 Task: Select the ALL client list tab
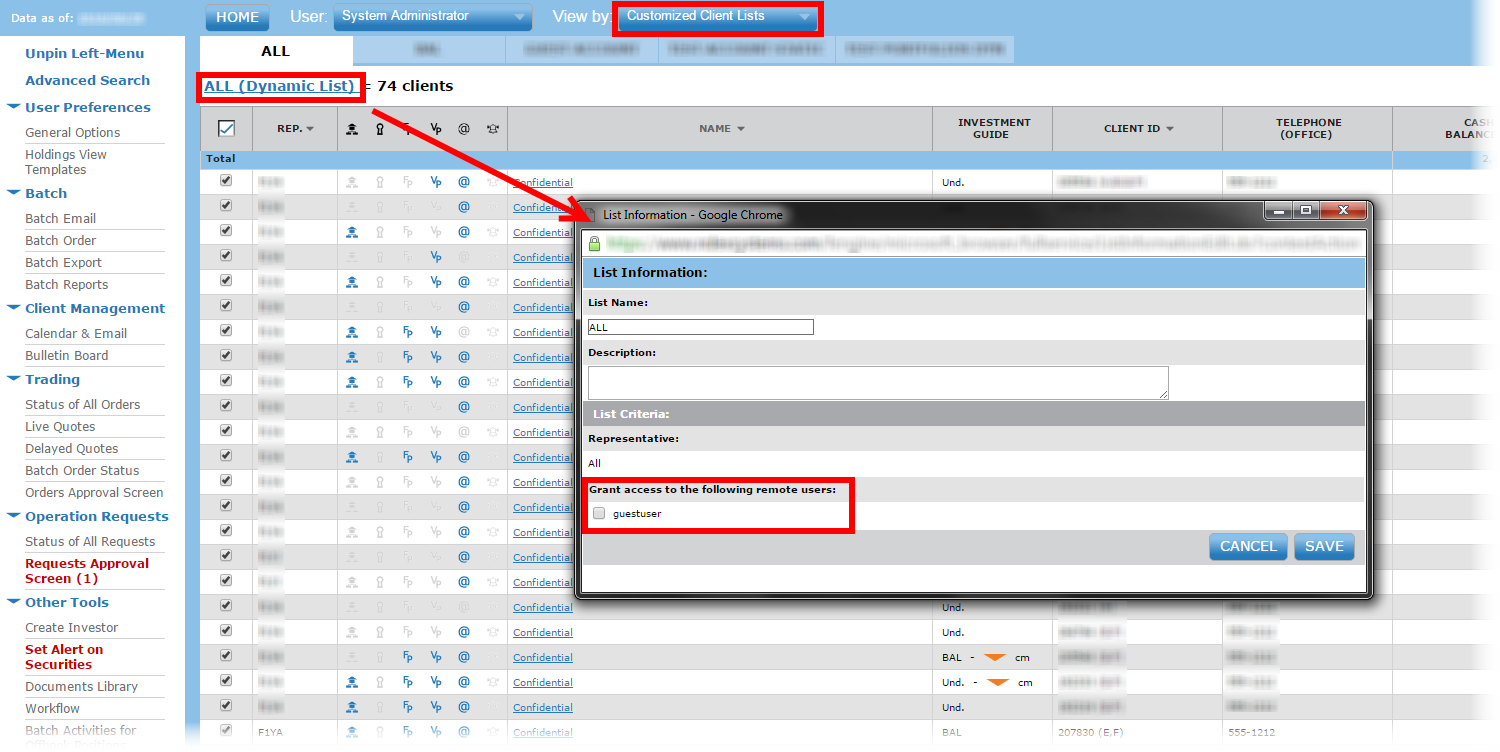pyautogui.click(x=275, y=51)
